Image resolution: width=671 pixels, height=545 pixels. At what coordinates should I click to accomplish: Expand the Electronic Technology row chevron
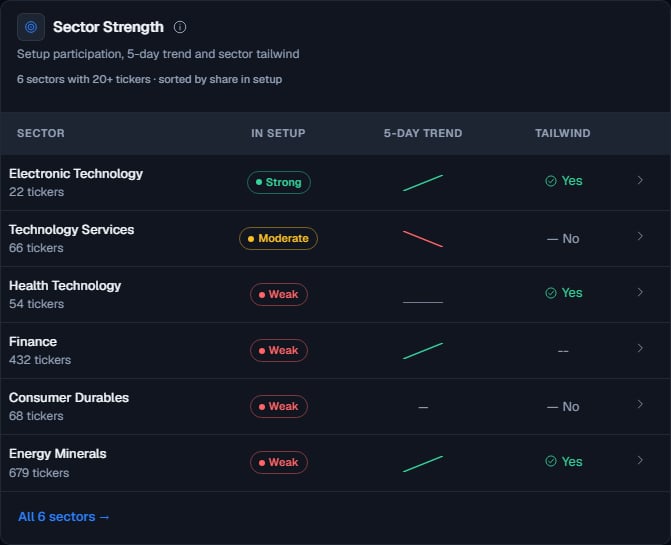tap(640, 180)
